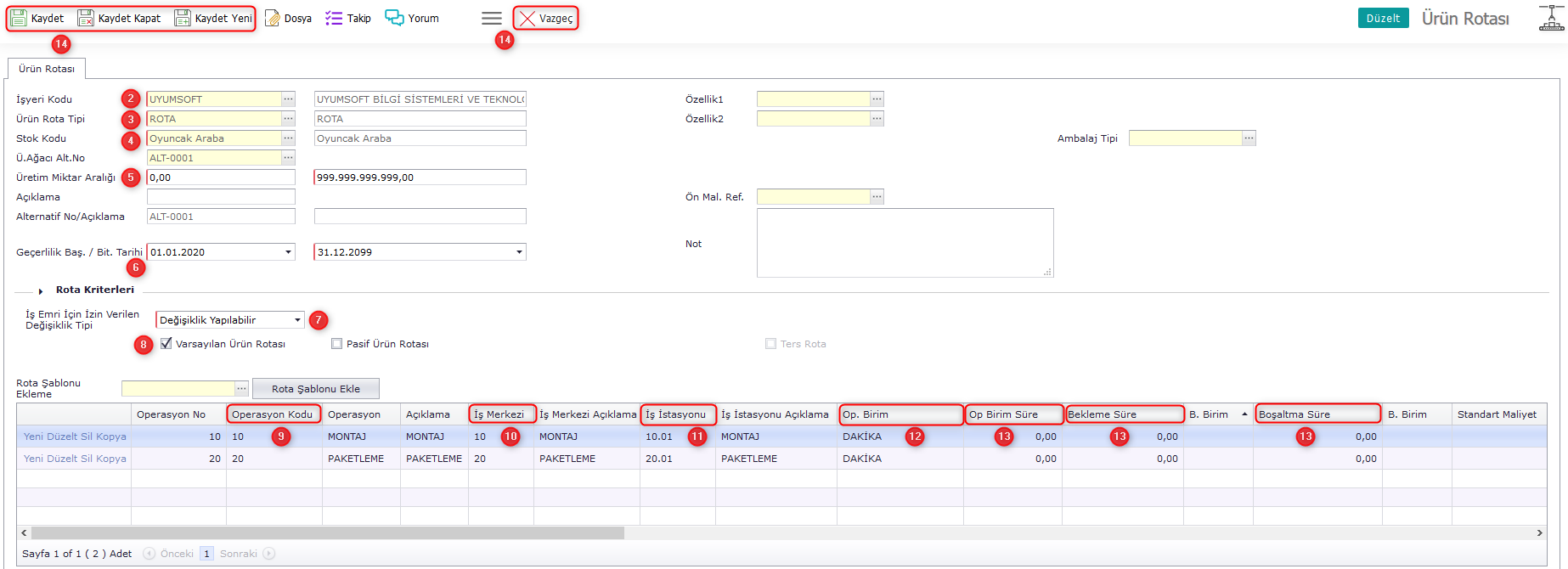The width and height of the screenshot is (1568, 569).
Task: Click the Rota Şablonu Ekle button
Action: [x=315, y=389]
